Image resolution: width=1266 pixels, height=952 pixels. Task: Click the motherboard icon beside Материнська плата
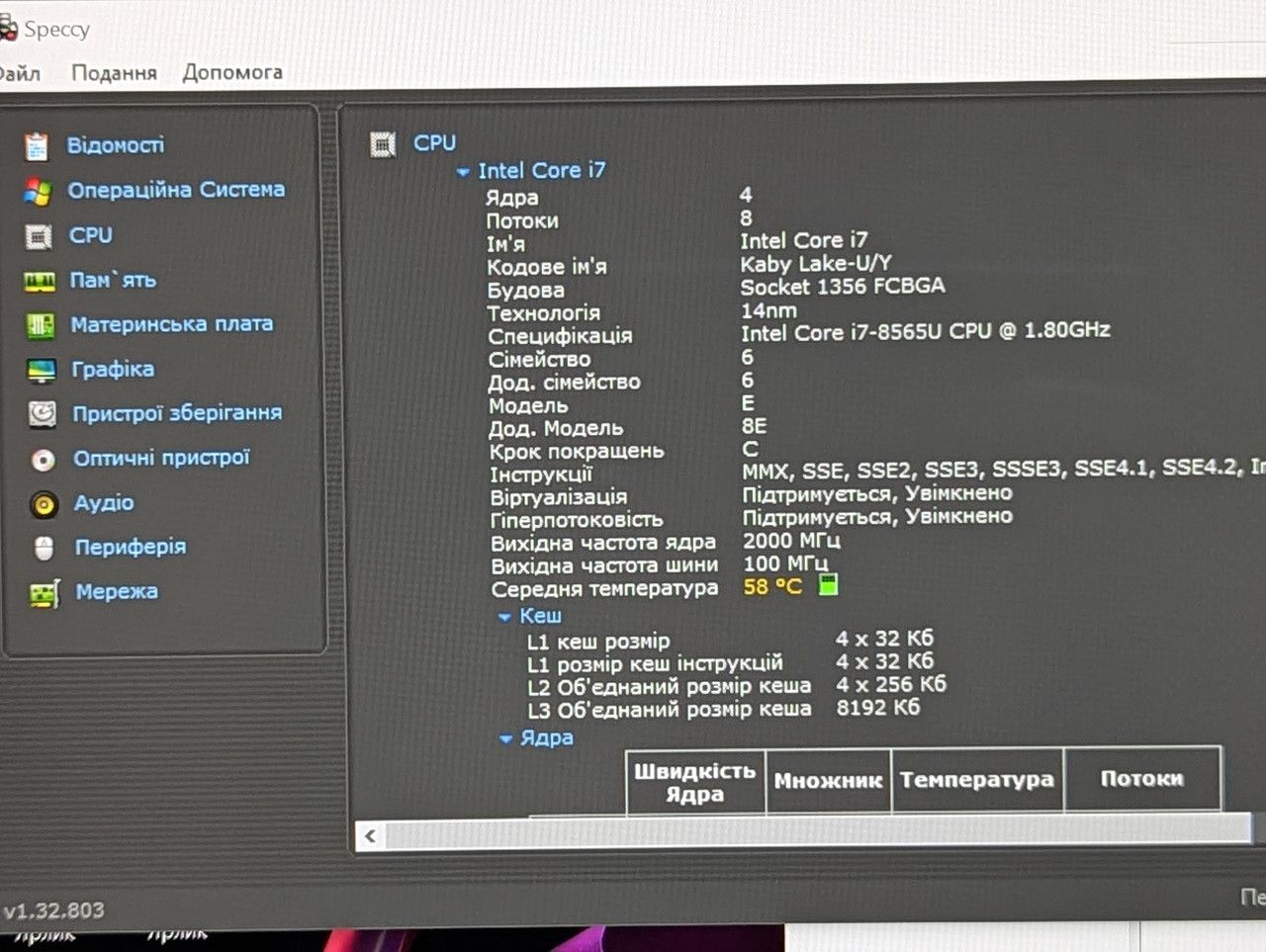[x=41, y=326]
